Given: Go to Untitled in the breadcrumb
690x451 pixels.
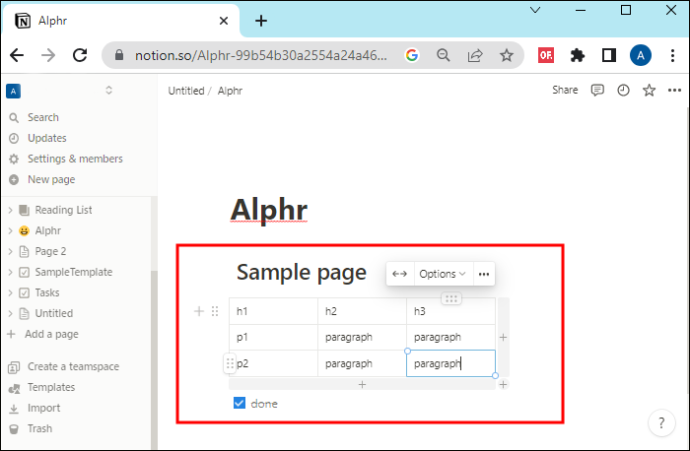Looking at the screenshot, I should tap(186, 91).
